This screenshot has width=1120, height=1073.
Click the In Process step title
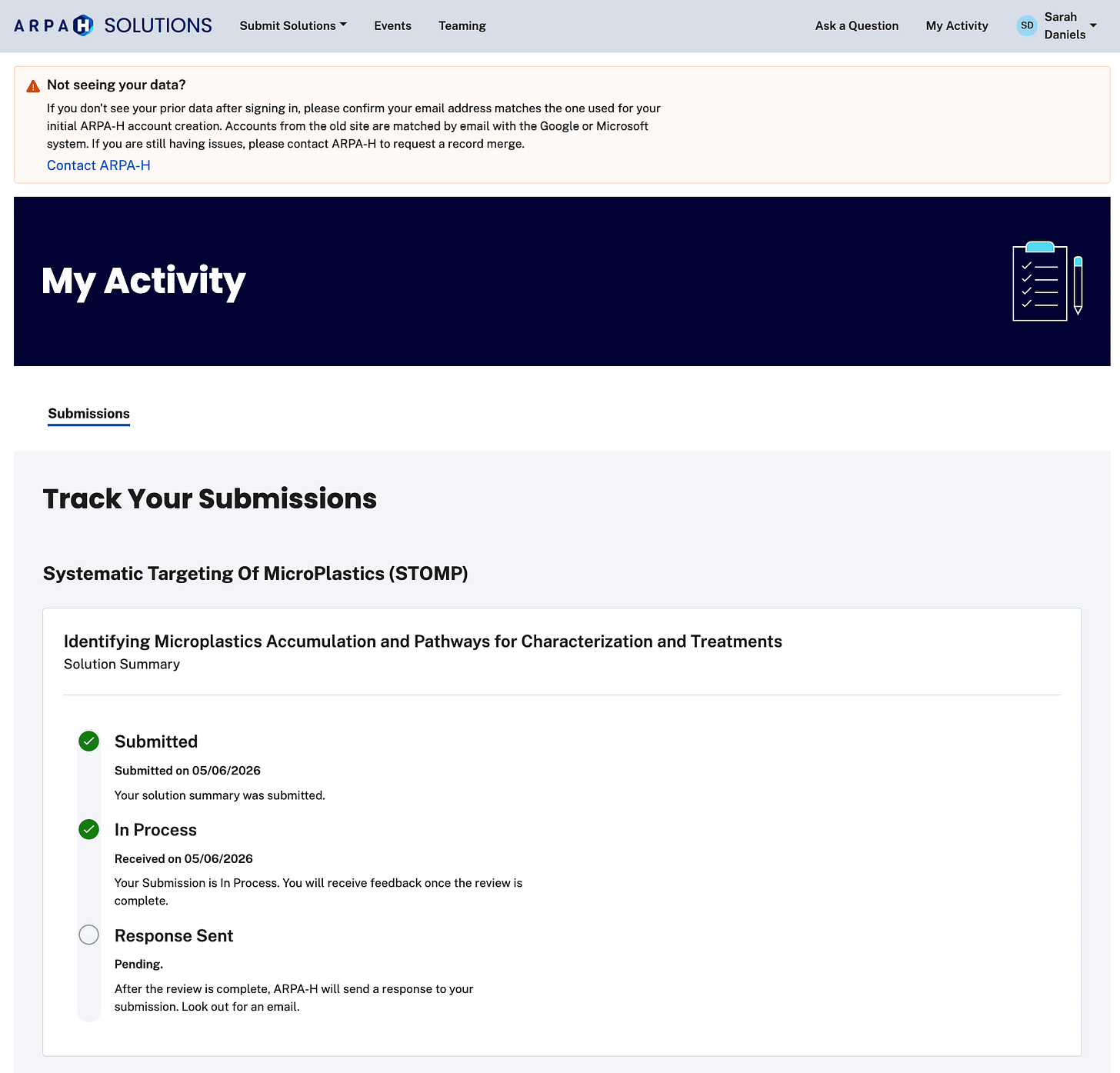point(155,830)
